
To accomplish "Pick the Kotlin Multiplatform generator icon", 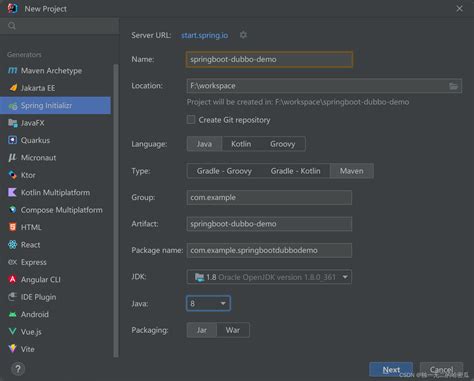I will (12, 192).
